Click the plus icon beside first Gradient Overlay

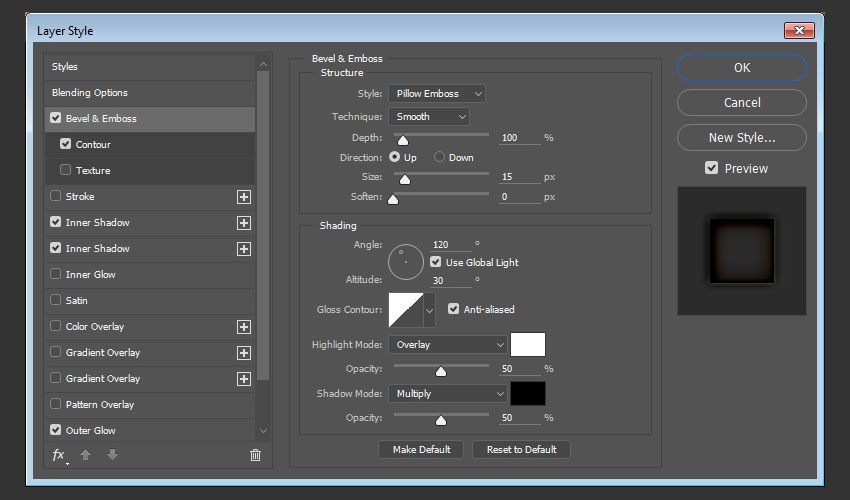243,353
